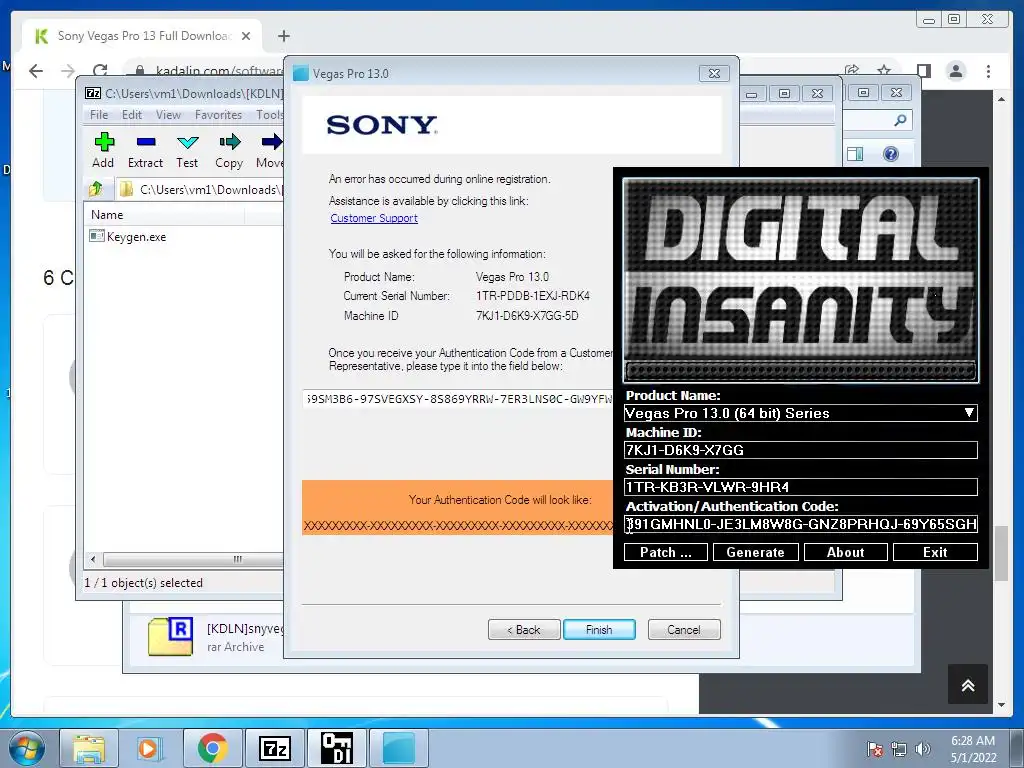Click network icon in system tray
Viewport: 1024px width, 768px height.
(x=899, y=749)
